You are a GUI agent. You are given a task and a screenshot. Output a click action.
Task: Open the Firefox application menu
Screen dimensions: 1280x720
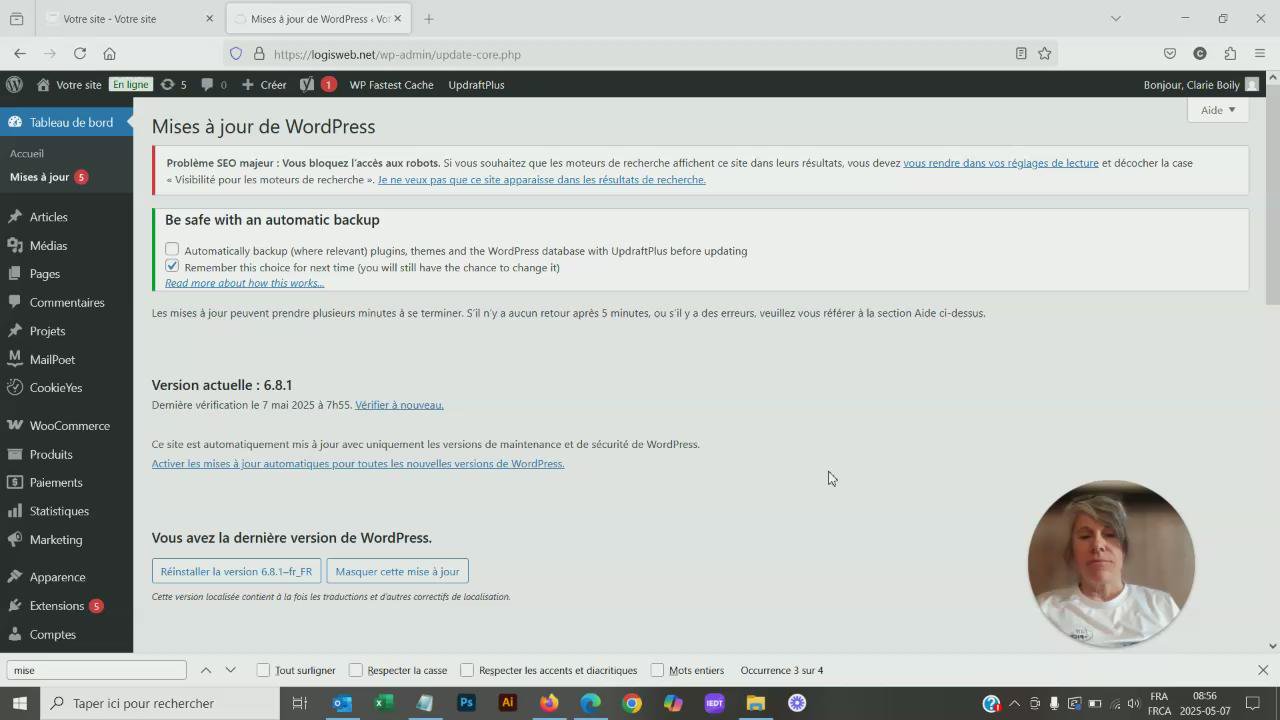click(x=1260, y=54)
